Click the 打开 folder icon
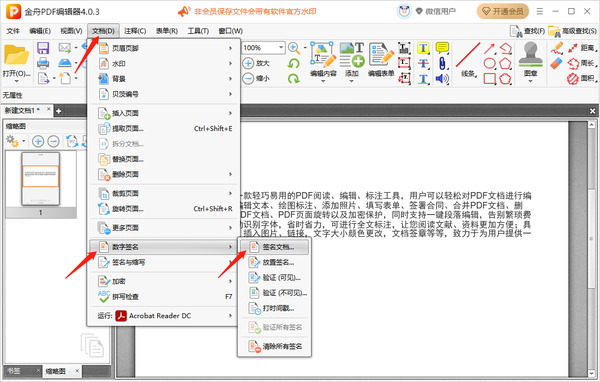600x382 pixels. click(16, 56)
